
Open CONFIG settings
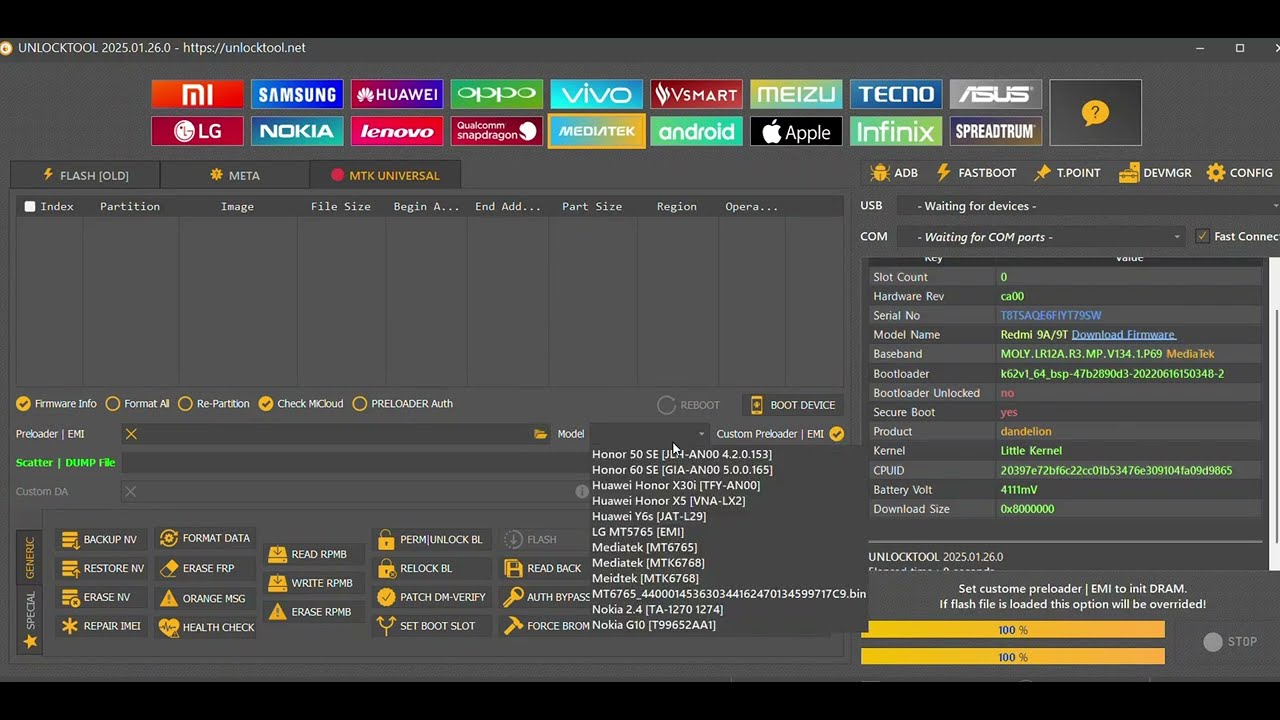pos(1240,173)
